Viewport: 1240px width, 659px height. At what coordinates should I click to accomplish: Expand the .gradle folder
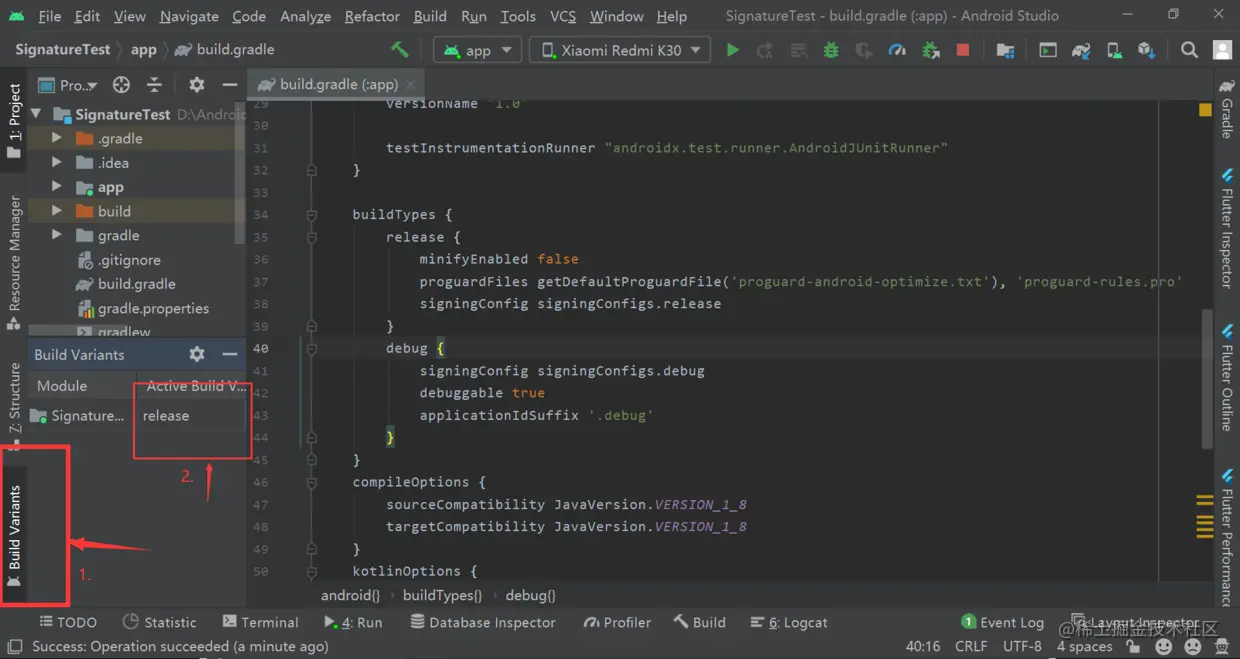[x=57, y=139]
